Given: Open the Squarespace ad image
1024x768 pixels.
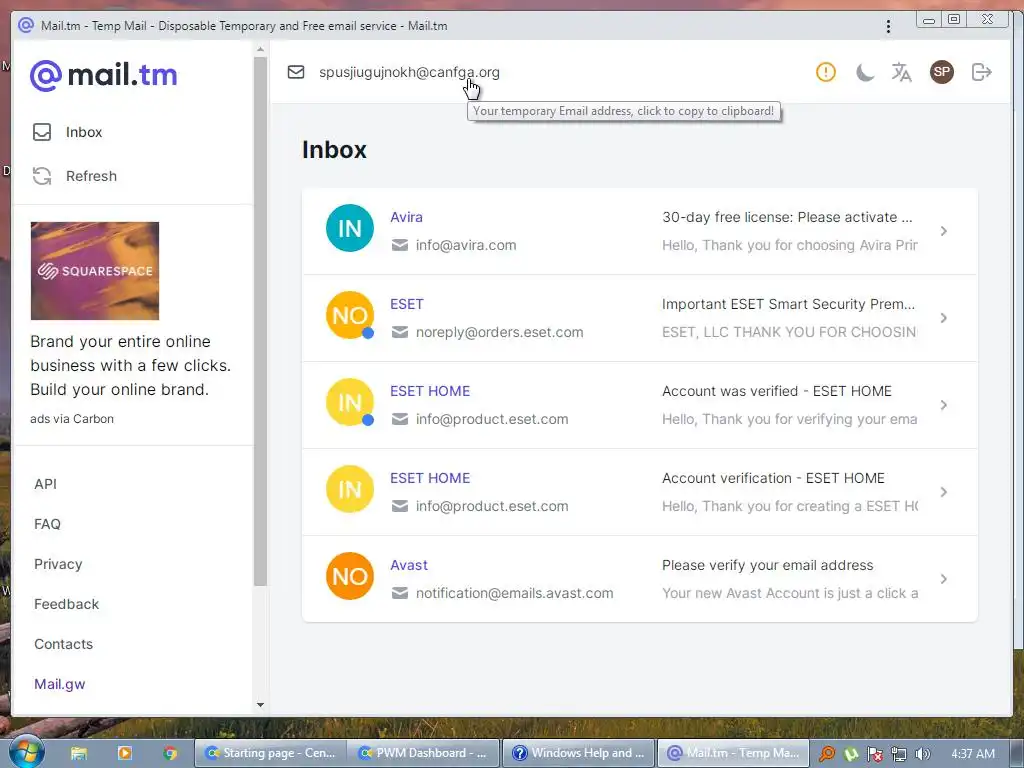Looking at the screenshot, I should pyautogui.click(x=95, y=271).
